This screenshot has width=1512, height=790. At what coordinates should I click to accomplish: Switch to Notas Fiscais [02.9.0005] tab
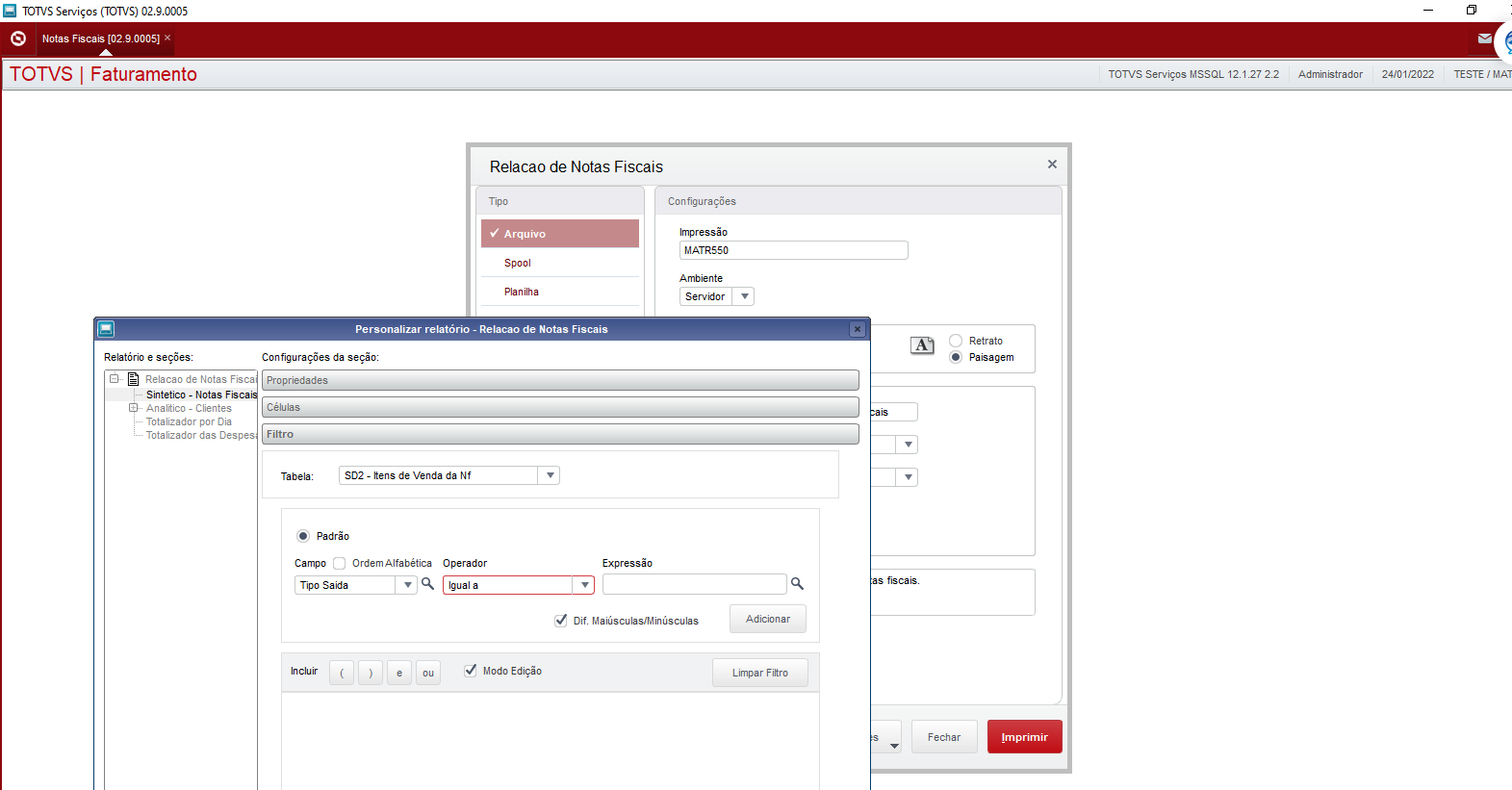pos(100,38)
